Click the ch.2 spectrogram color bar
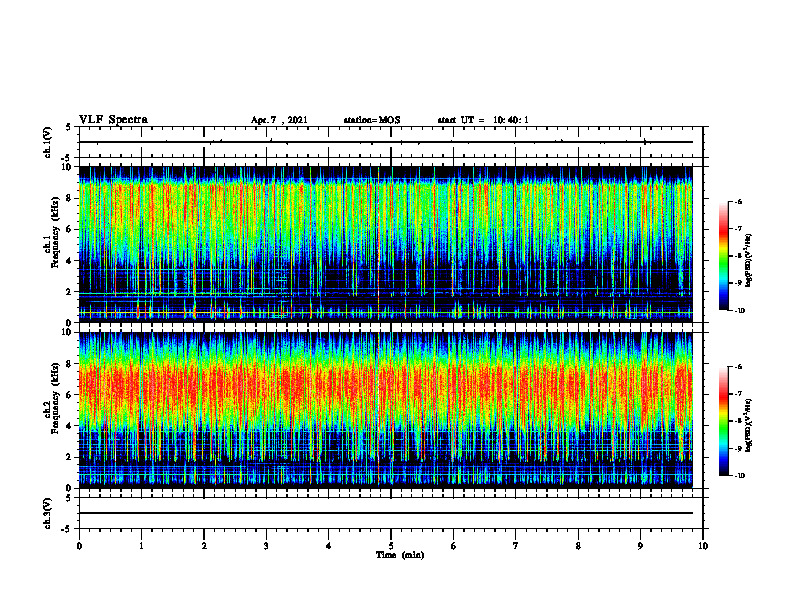792x612 pixels. coord(723,421)
